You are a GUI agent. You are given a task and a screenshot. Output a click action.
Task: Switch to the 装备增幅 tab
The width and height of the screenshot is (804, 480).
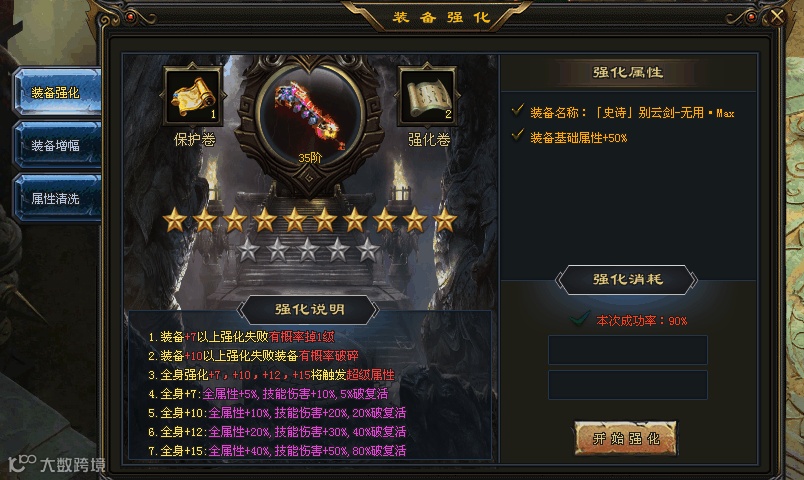(x=56, y=146)
